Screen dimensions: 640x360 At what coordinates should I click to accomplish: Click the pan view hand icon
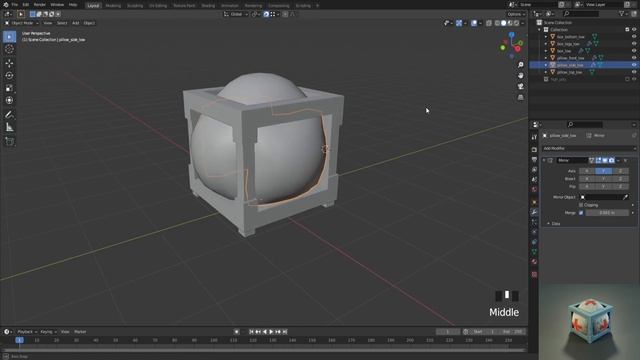point(520,76)
